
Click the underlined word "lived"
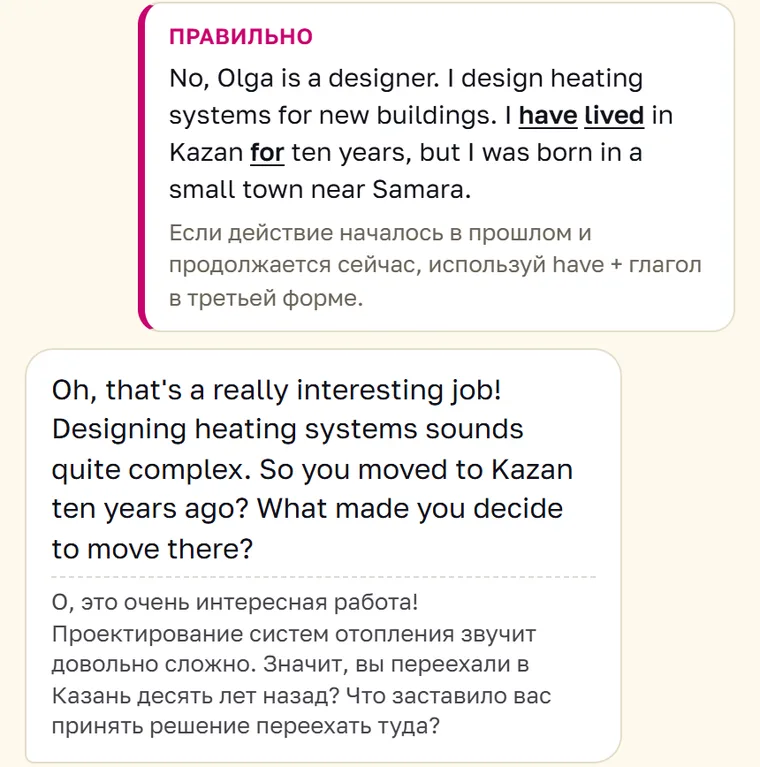point(614,116)
